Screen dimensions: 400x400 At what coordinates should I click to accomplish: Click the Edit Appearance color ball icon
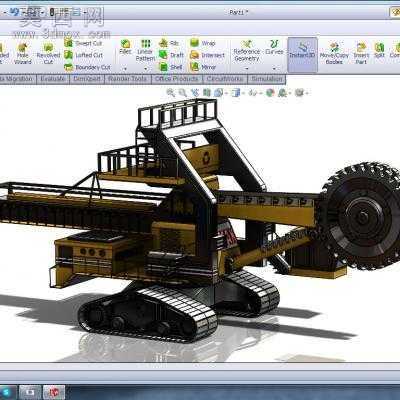tap(270, 92)
